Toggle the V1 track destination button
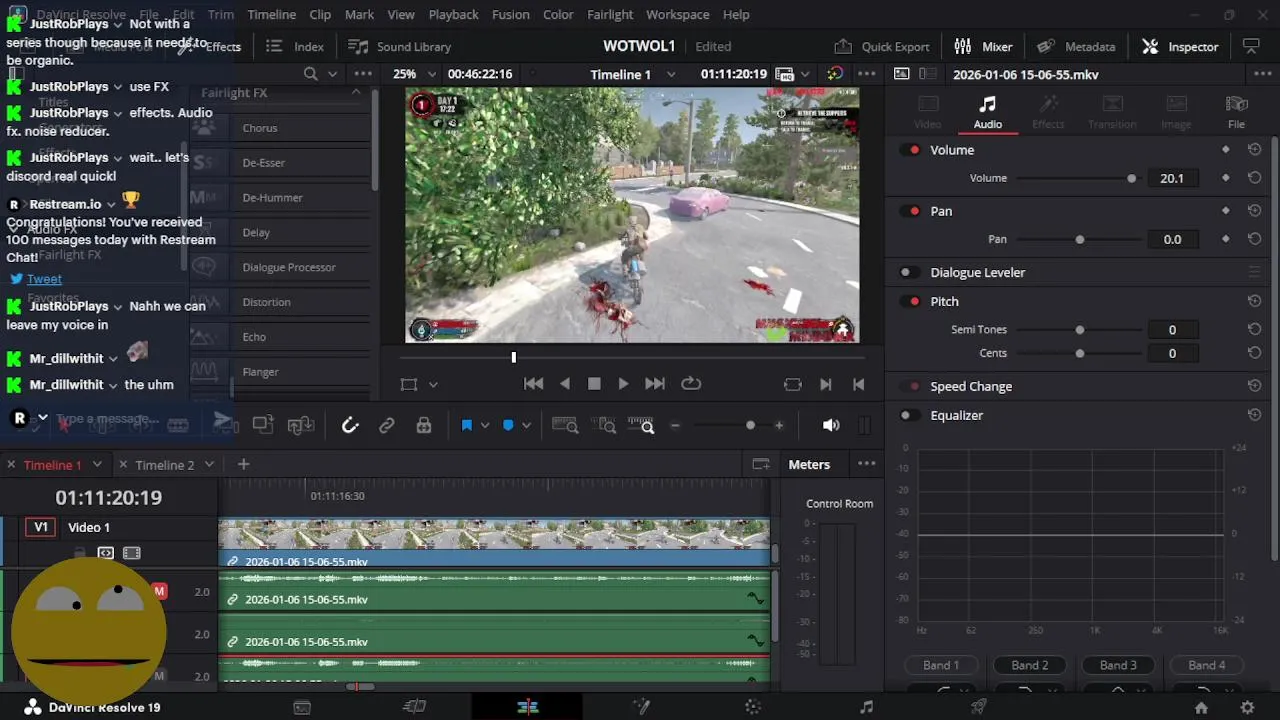The width and height of the screenshot is (1280, 720). (41, 527)
